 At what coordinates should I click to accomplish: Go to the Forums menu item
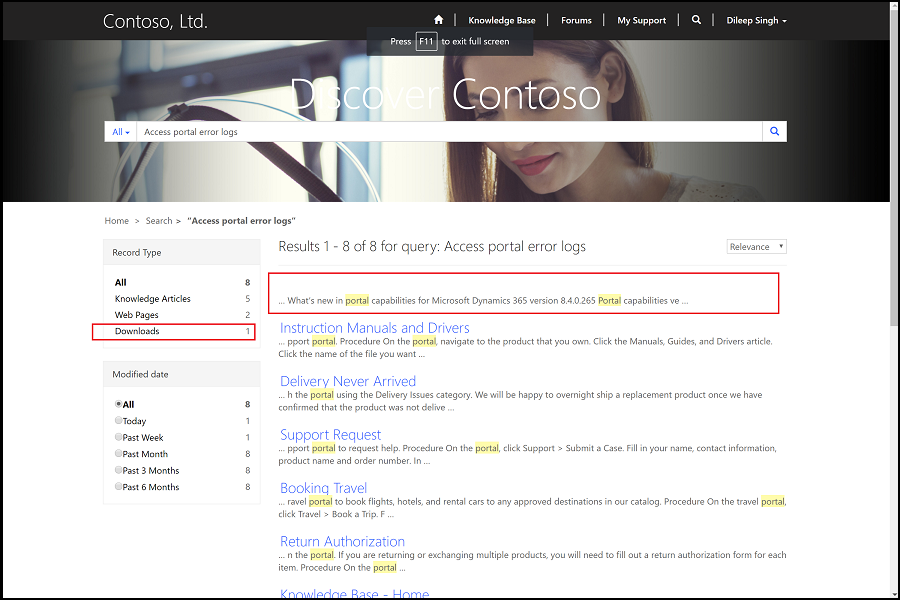tap(576, 19)
